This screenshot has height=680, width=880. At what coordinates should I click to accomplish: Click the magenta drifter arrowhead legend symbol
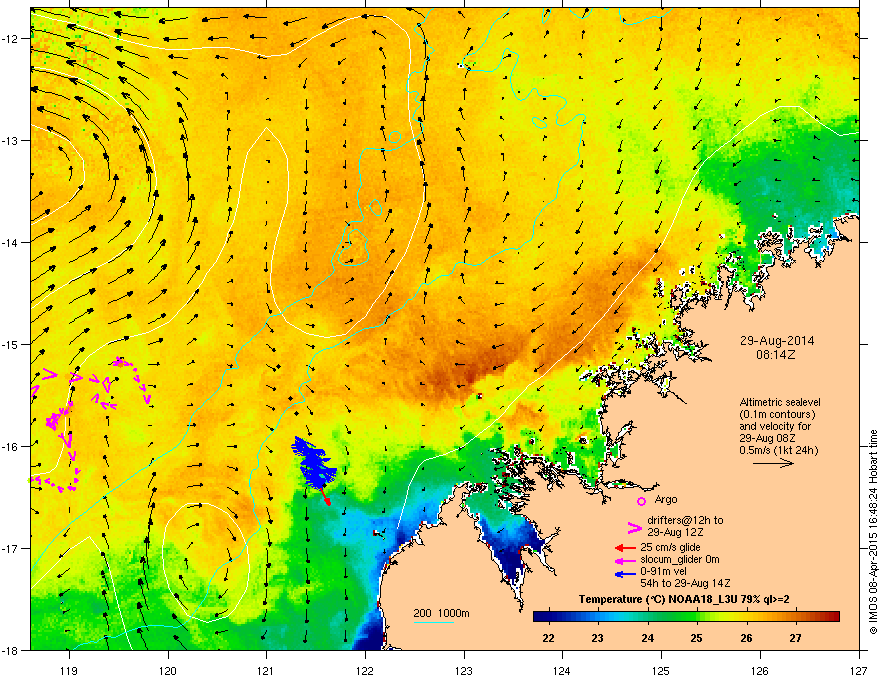coord(634,527)
